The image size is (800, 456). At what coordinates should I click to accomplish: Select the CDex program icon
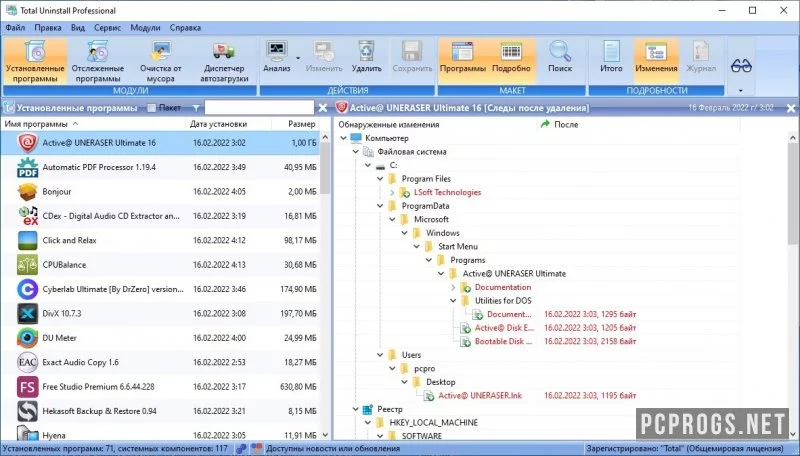28,216
